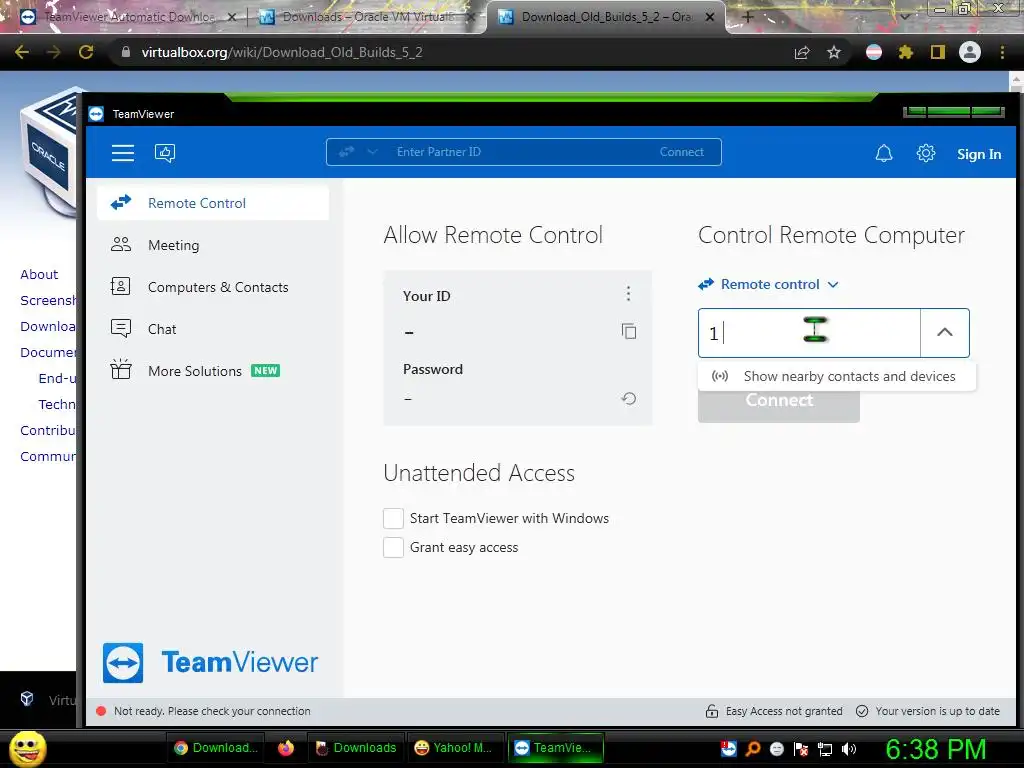Image resolution: width=1024 pixels, height=768 pixels.
Task: Open More Solutions in the sidebar
Action: click(213, 370)
